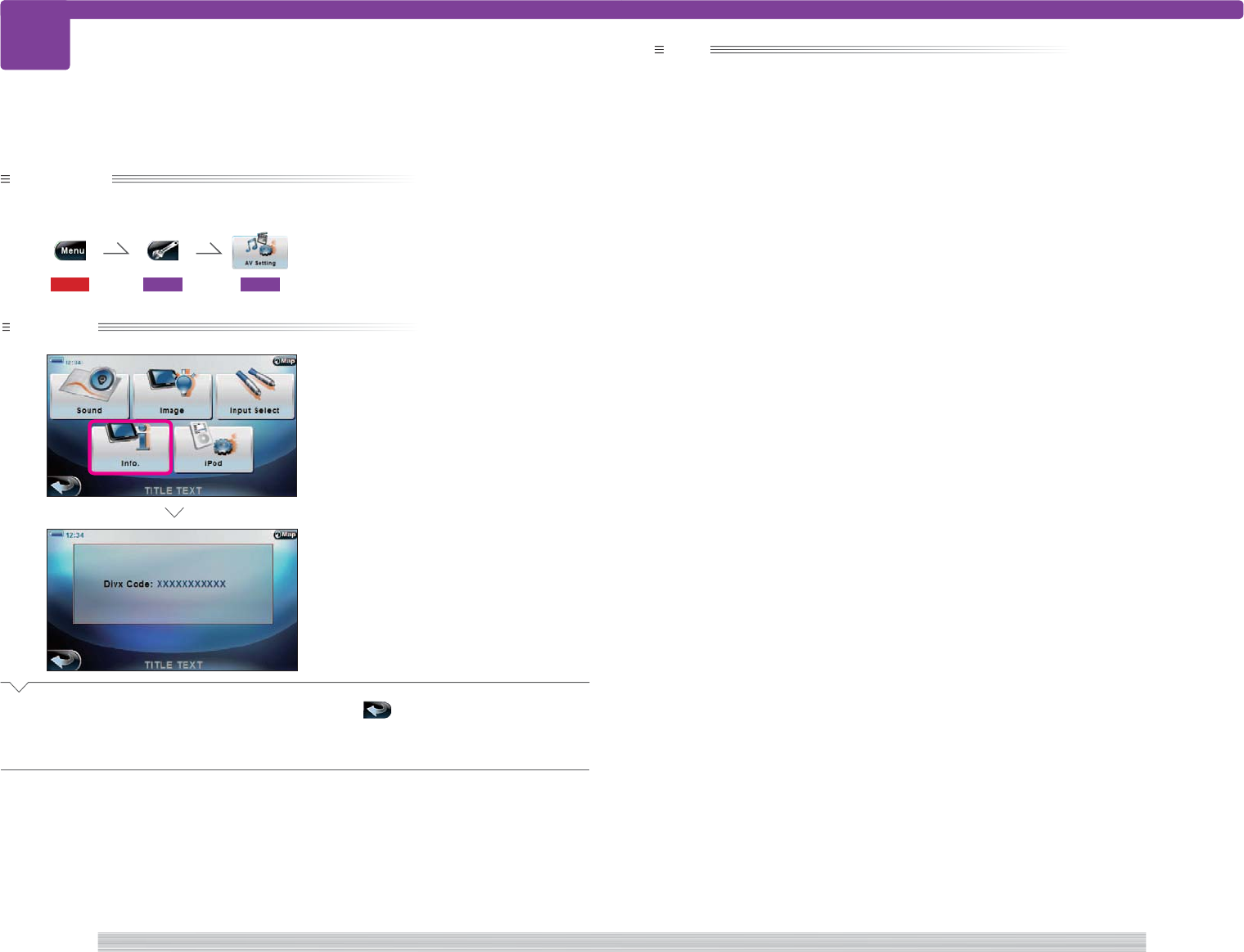Select the Image tile
Viewport: 1244px width, 952px height.
(x=172, y=394)
